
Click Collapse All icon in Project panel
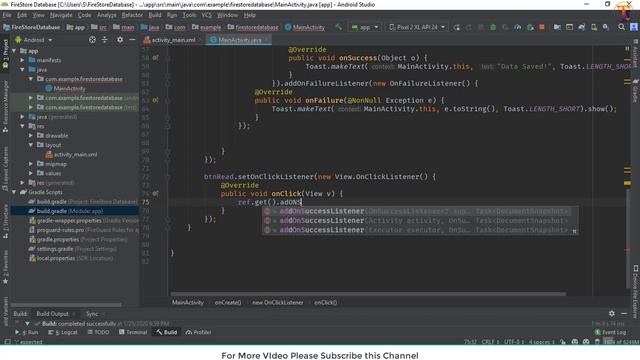pos(104,40)
